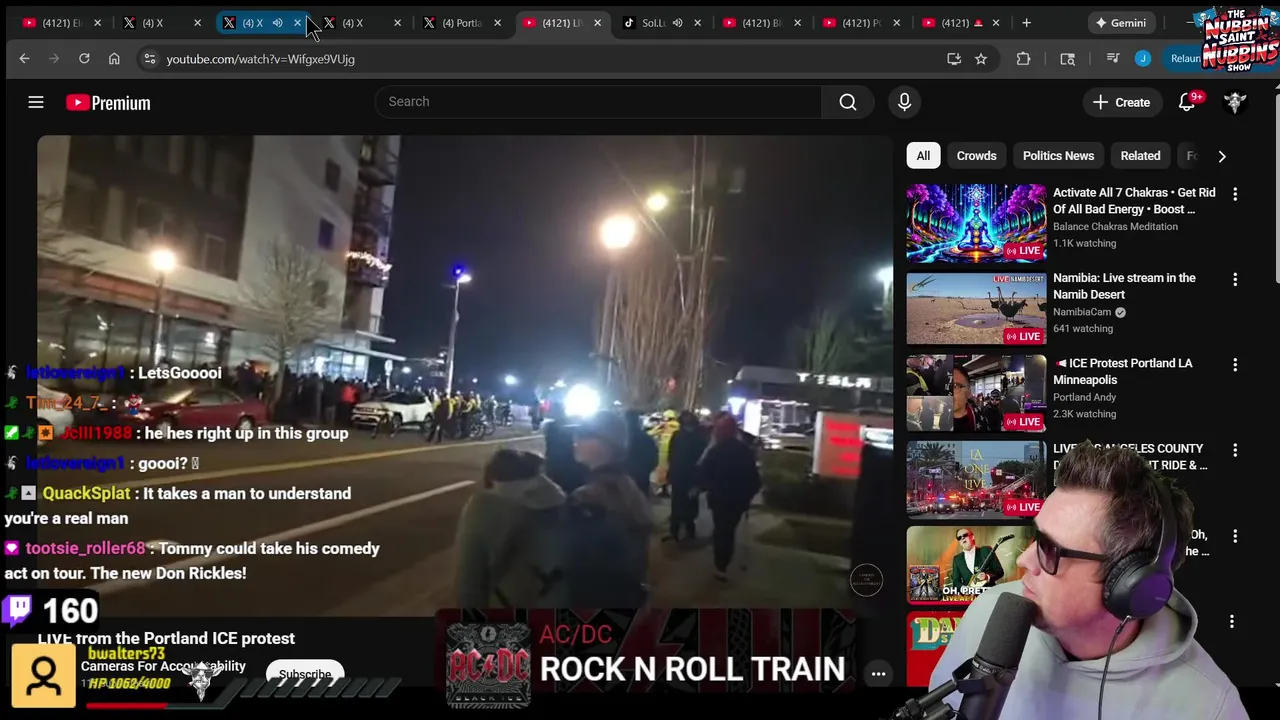Open the browser extensions puzzle icon
Image resolution: width=1280 pixels, height=720 pixels.
coord(1023,59)
